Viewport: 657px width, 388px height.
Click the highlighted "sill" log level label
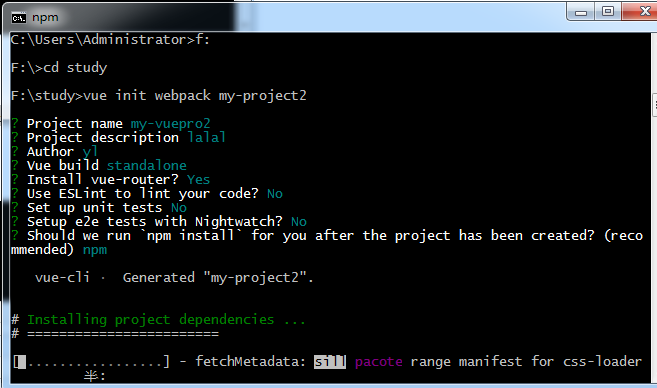tap(330, 362)
